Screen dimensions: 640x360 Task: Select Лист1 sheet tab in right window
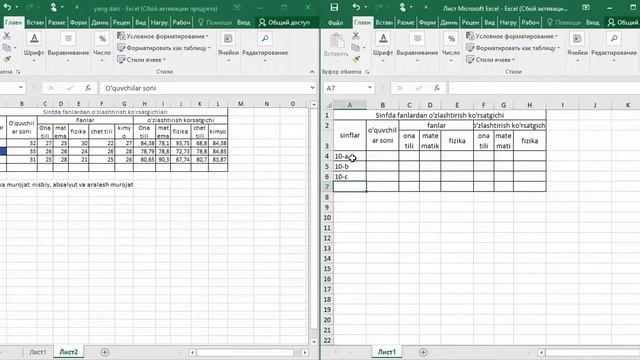(x=387, y=352)
